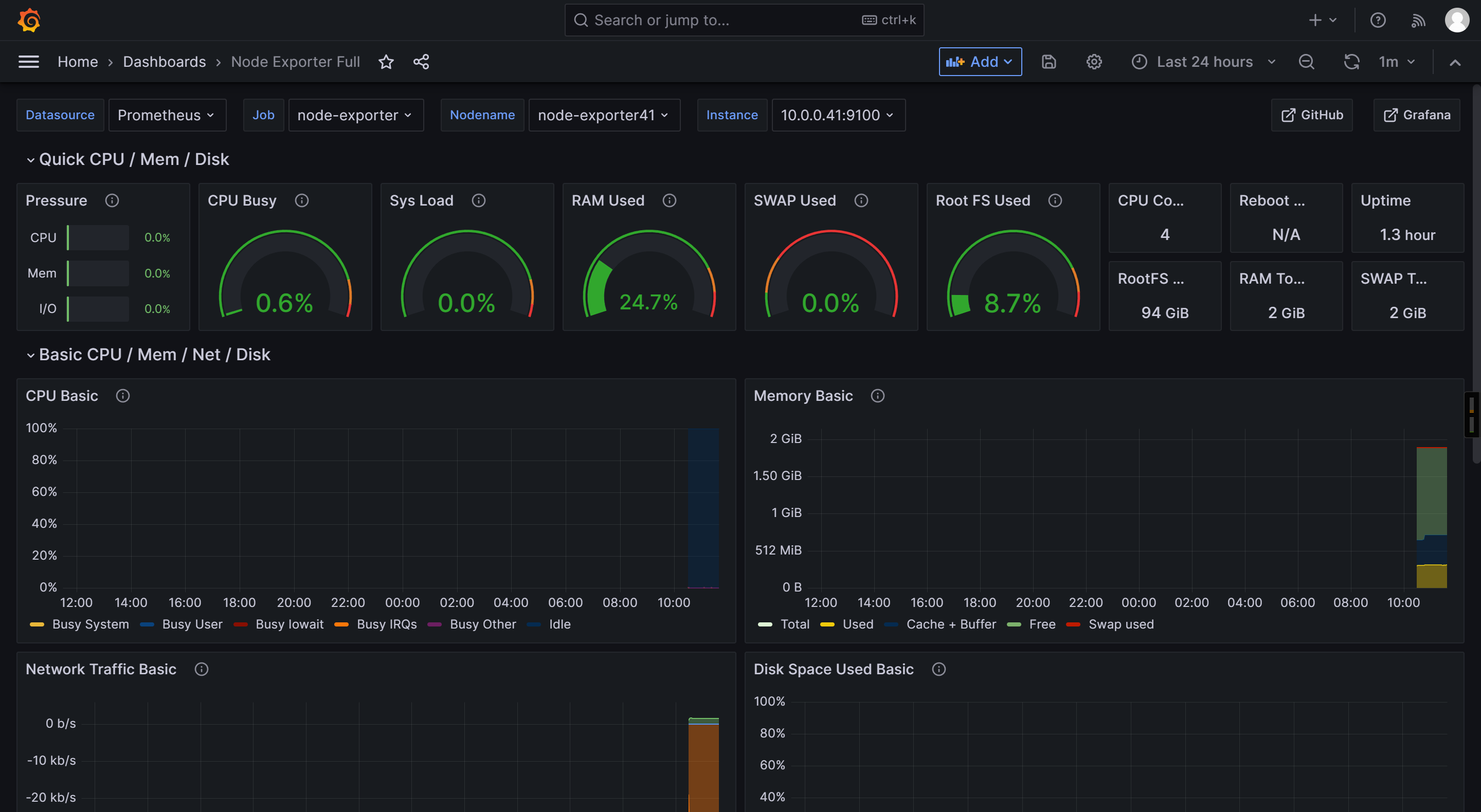The width and height of the screenshot is (1481, 812).
Task: Click the save dashboard icon
Action: pos(1049,62)
